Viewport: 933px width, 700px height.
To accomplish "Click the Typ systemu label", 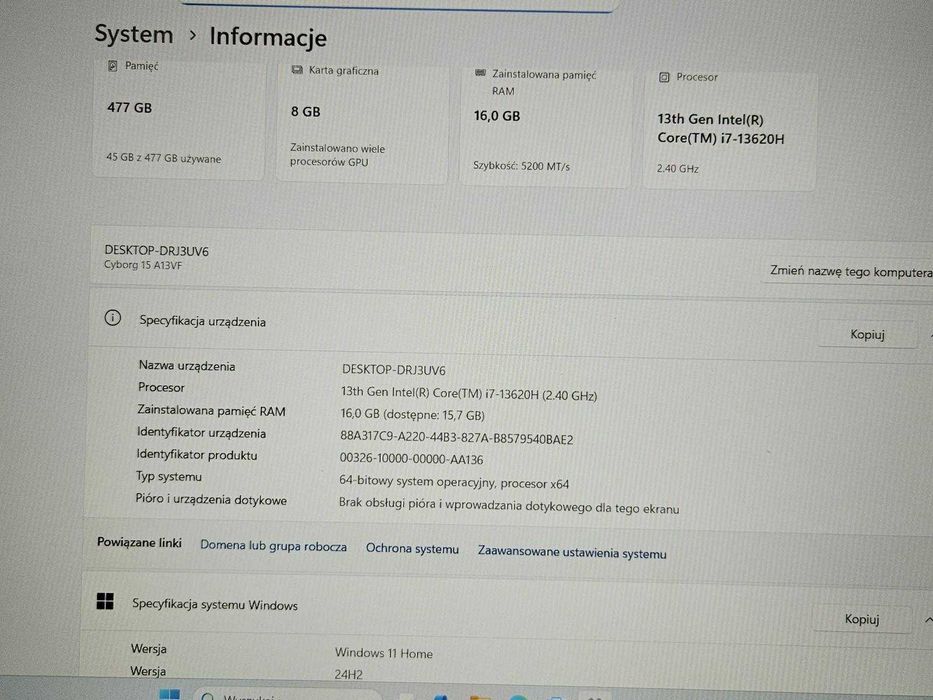I will [x=169, y=476].
